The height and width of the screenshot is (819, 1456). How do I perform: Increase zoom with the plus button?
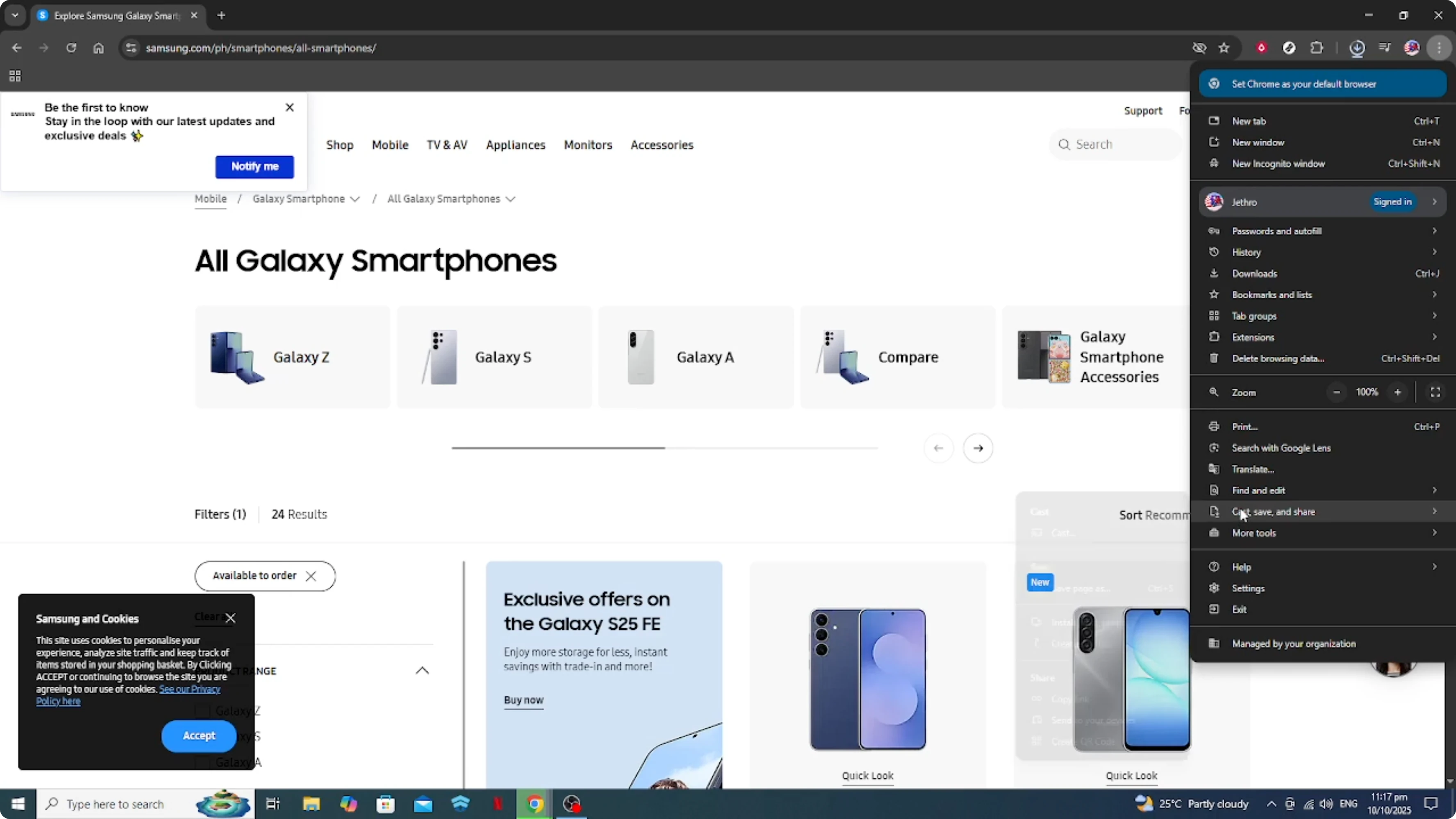click(x=1397, y=392)
